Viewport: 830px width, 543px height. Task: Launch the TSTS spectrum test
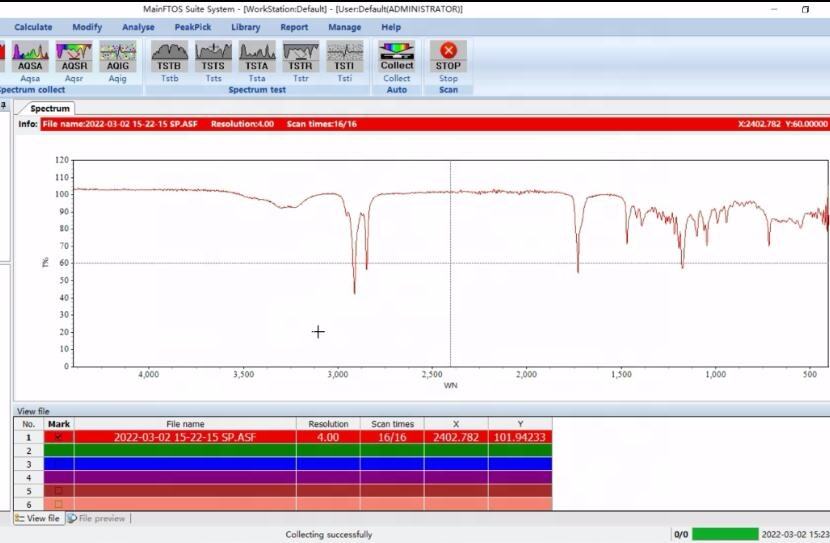213,57
